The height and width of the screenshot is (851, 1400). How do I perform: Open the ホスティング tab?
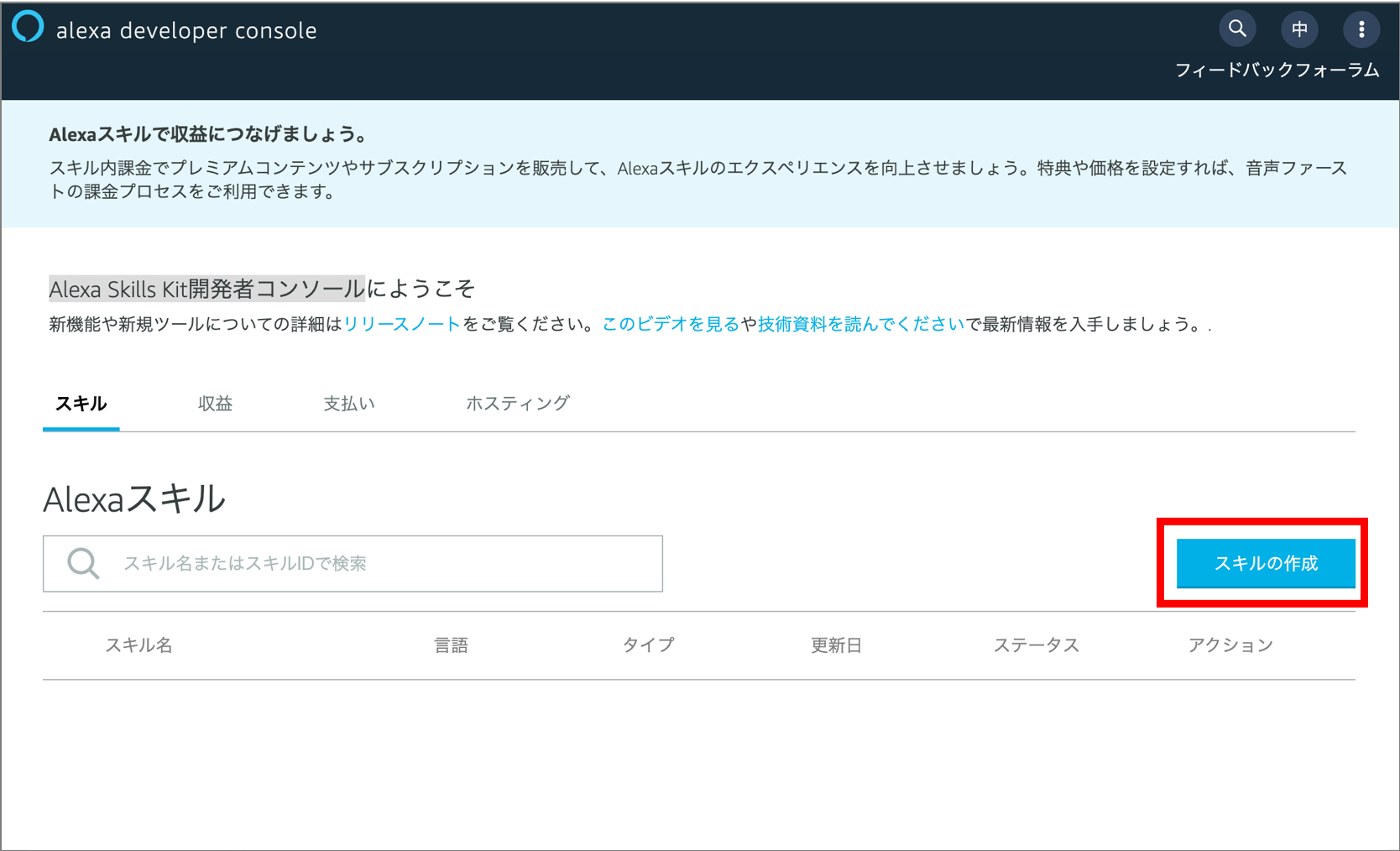[x=517, y=404]
